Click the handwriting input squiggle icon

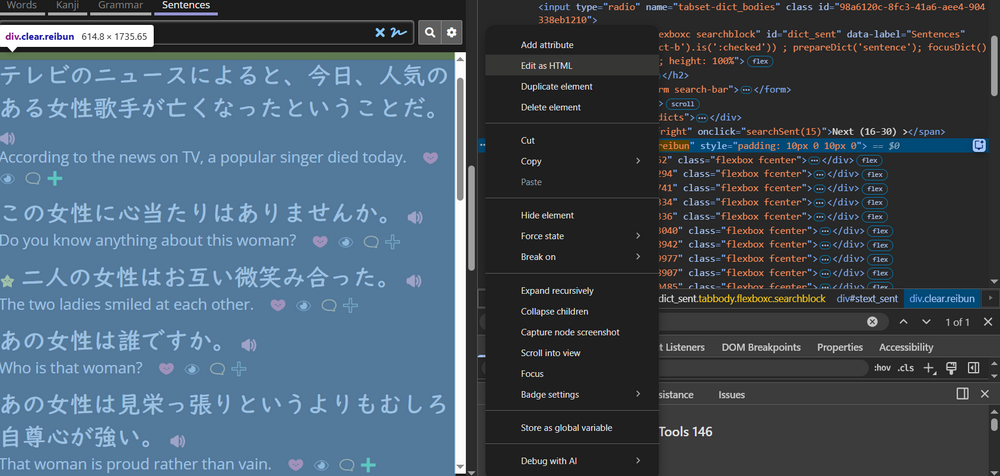coord(397,33)
